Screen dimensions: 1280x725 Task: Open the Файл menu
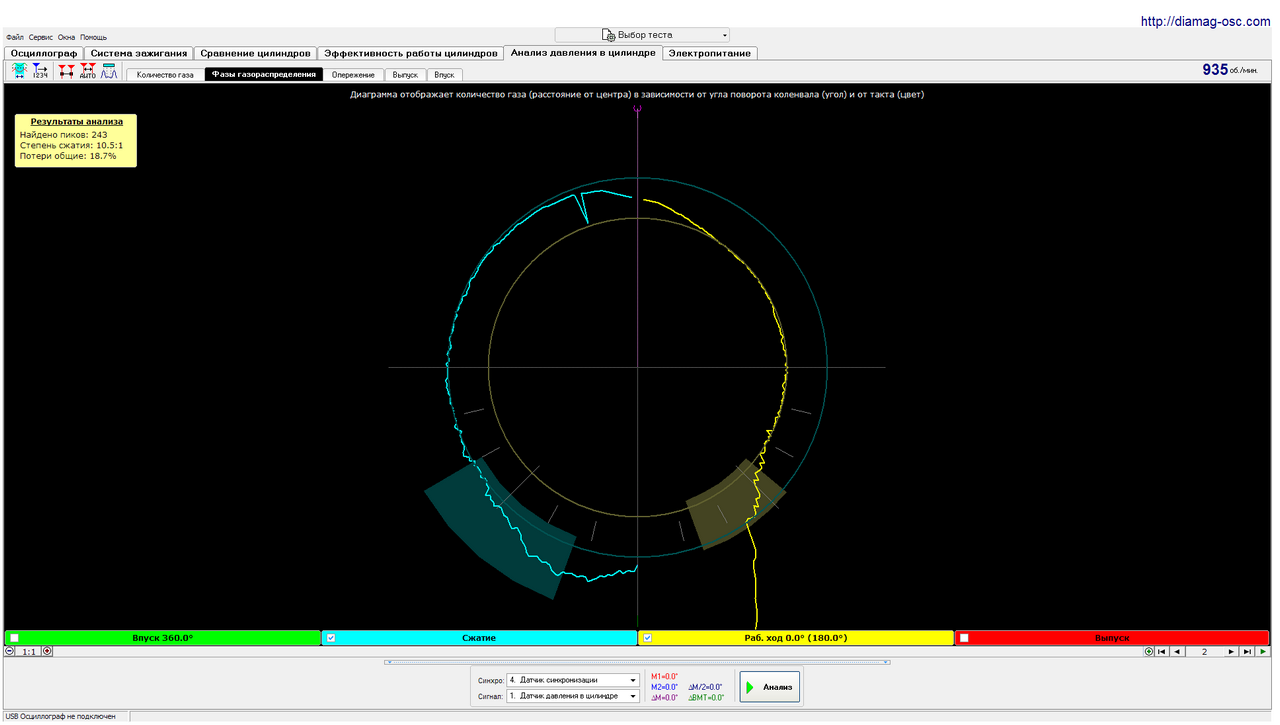tap(15, 37)
